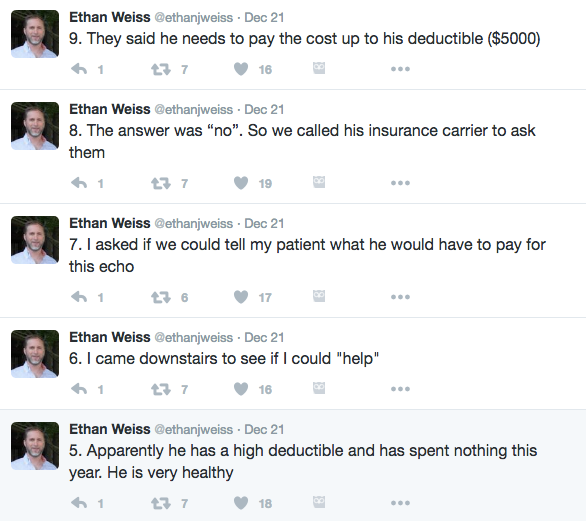This screenshot has height=521, width=586.
Task: Open more options on tweet 5
Action: (400, 503)
